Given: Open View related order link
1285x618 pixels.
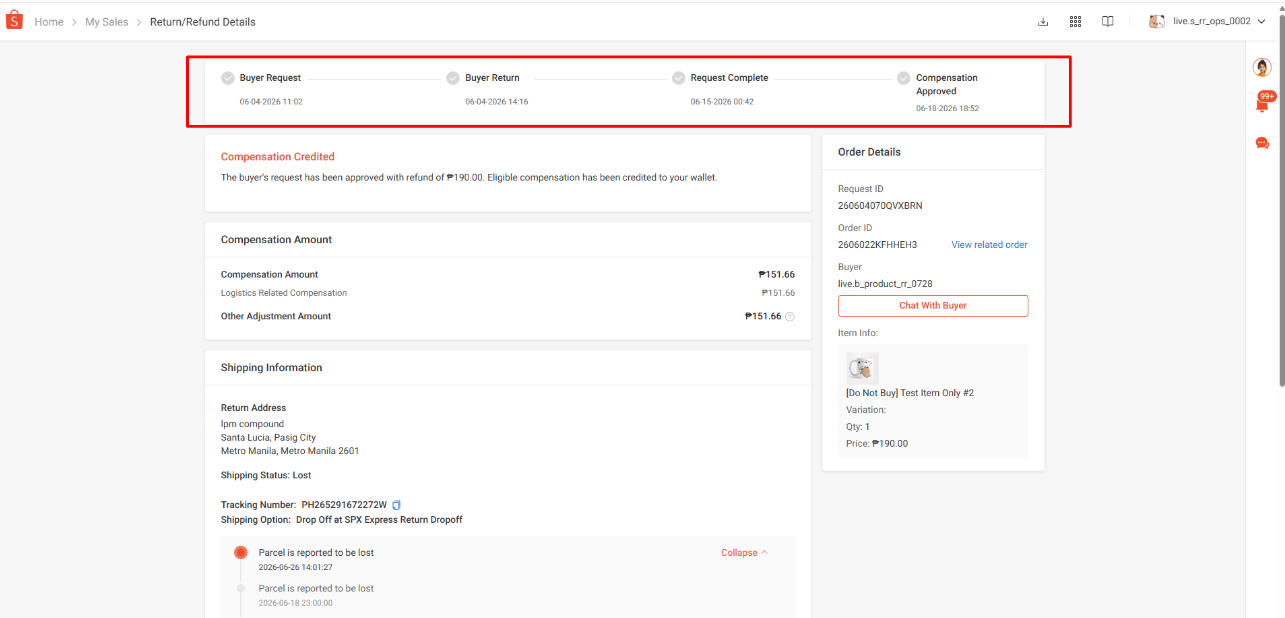Looking at the screenshot, I should click(x=989, y=245).
